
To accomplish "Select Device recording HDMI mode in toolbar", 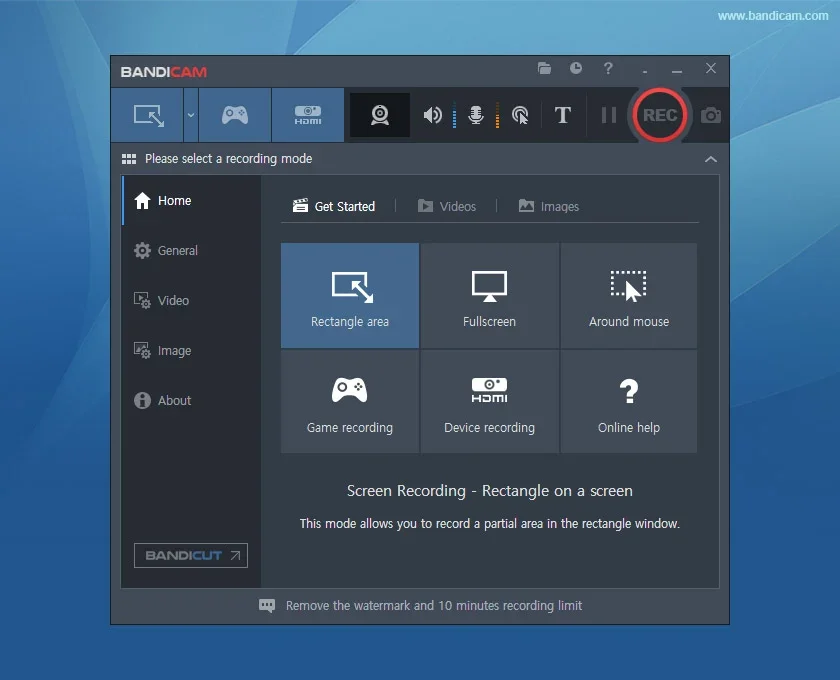I will (x=307, y=115).
